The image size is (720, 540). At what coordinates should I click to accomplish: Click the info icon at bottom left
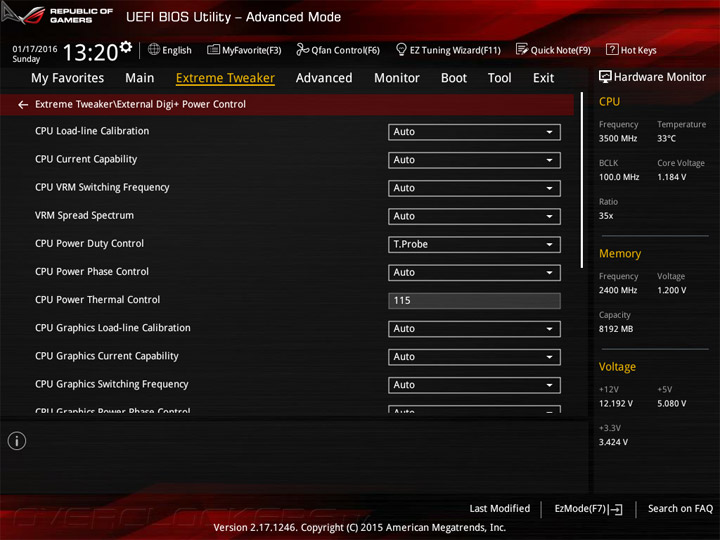click(17, 441)
